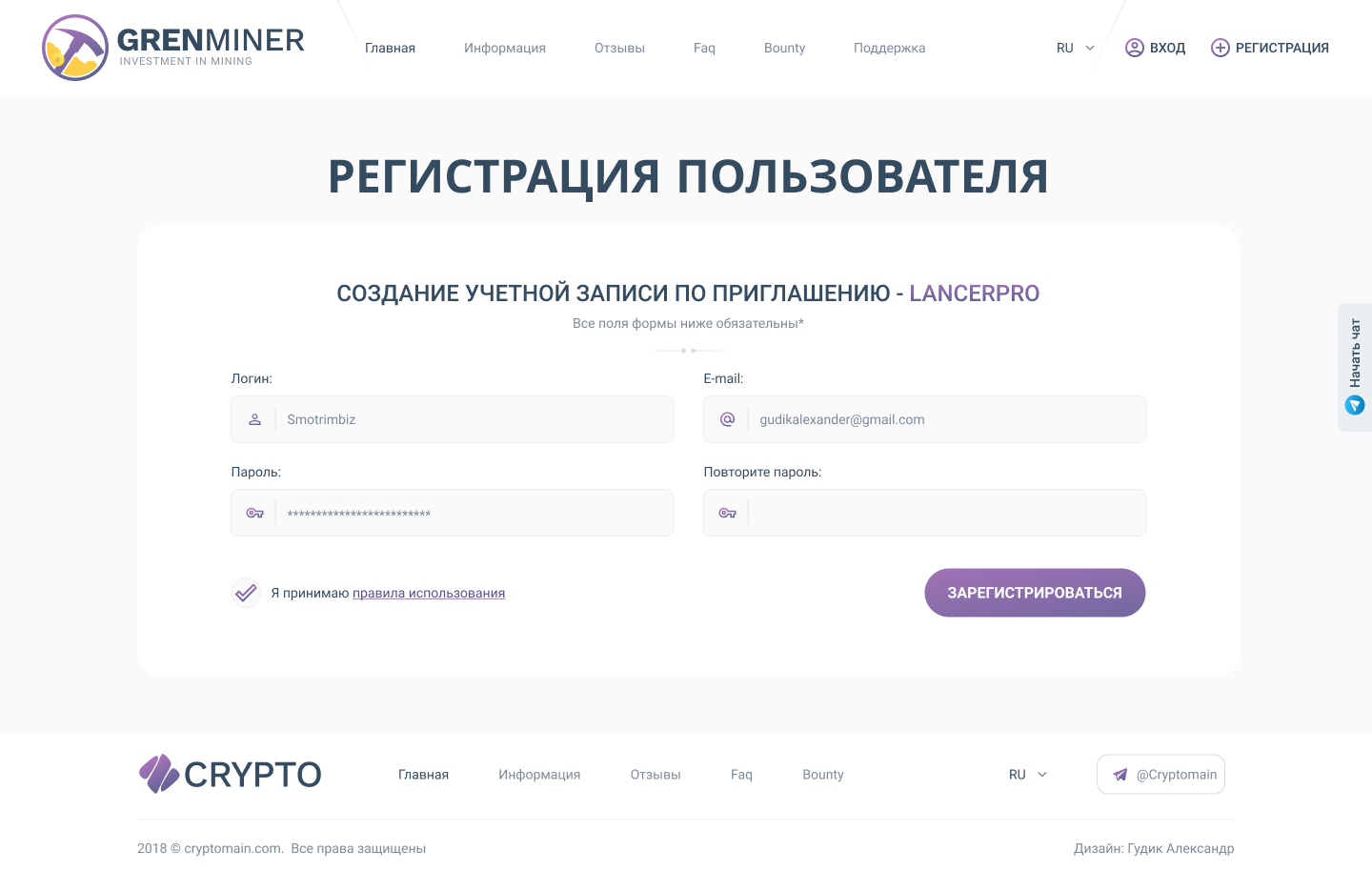Click the ВХОД login link
This screenshot has width=1372, height=871.
click(x=1167, y=48)
